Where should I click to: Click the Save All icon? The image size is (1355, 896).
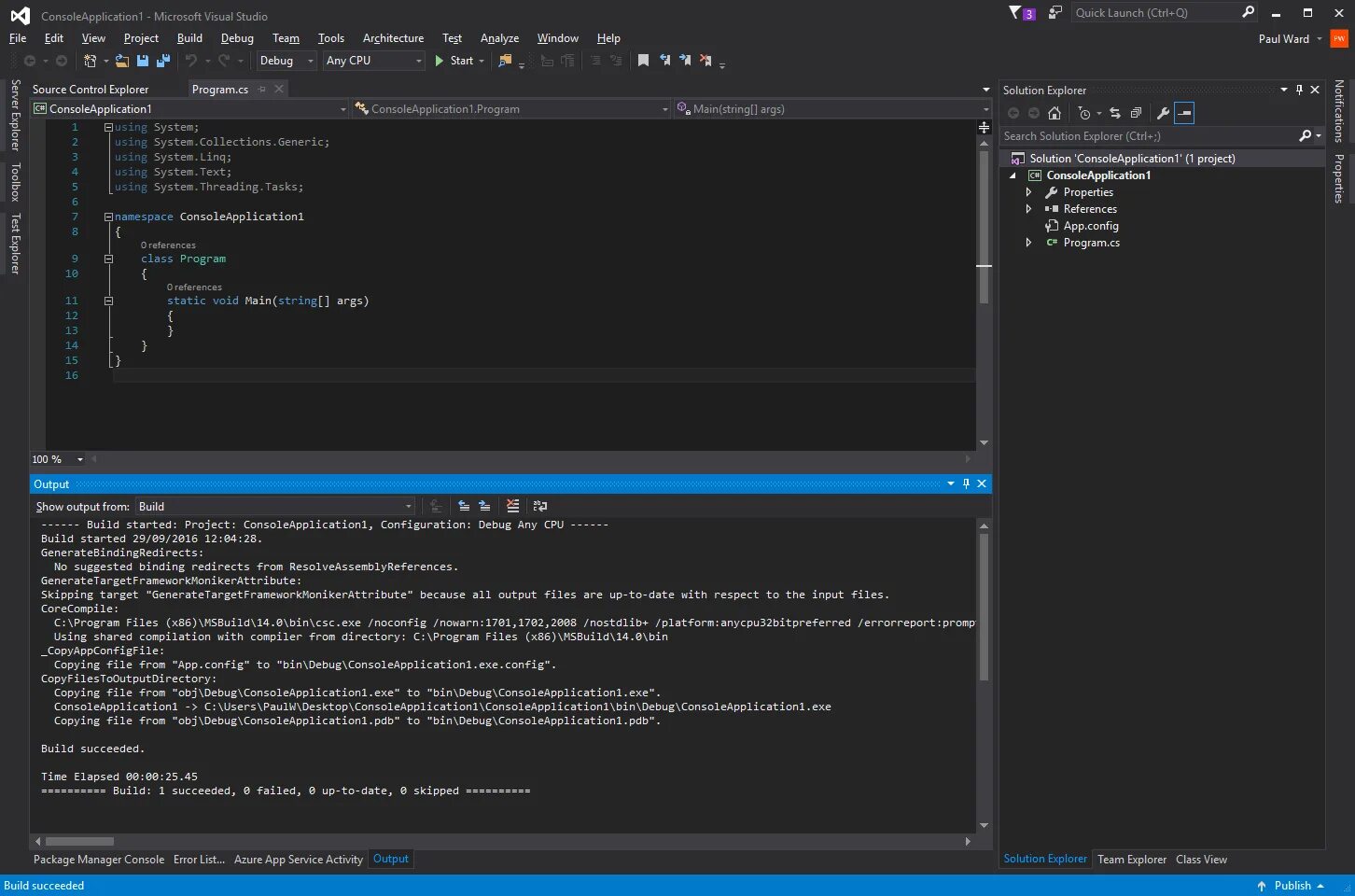click(x=163, y=61)
